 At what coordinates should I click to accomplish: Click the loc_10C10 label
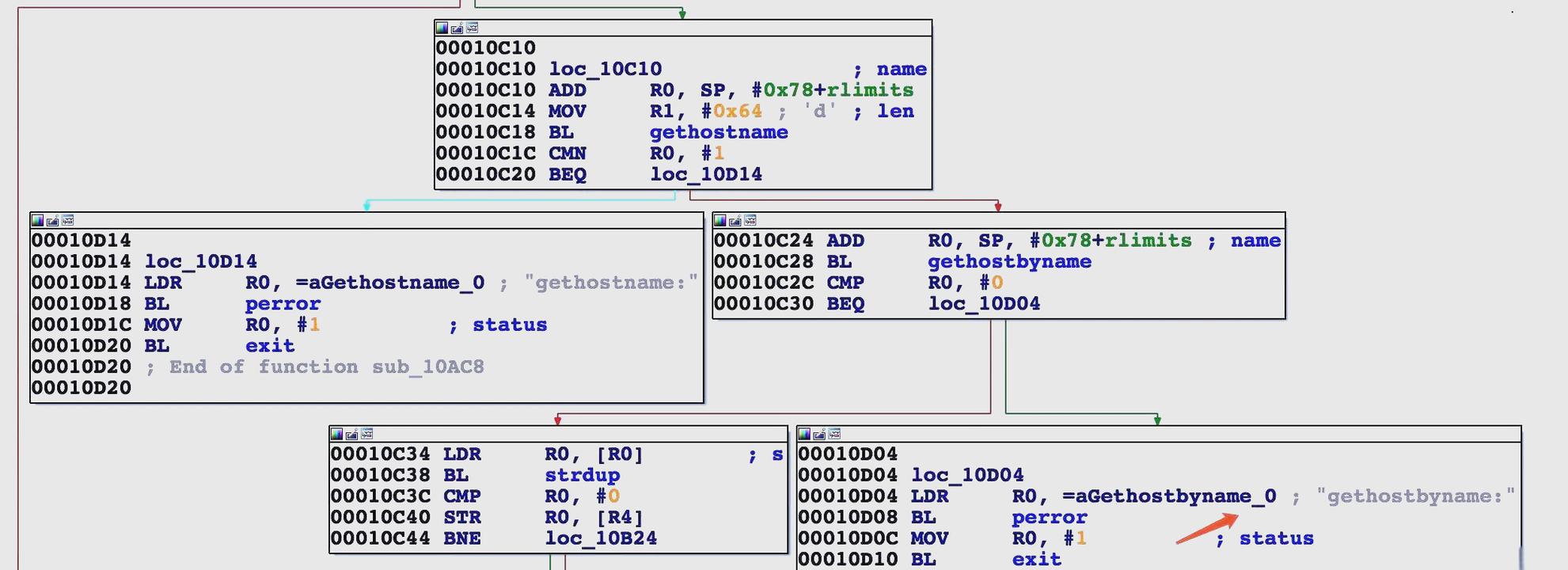(606, 69)
